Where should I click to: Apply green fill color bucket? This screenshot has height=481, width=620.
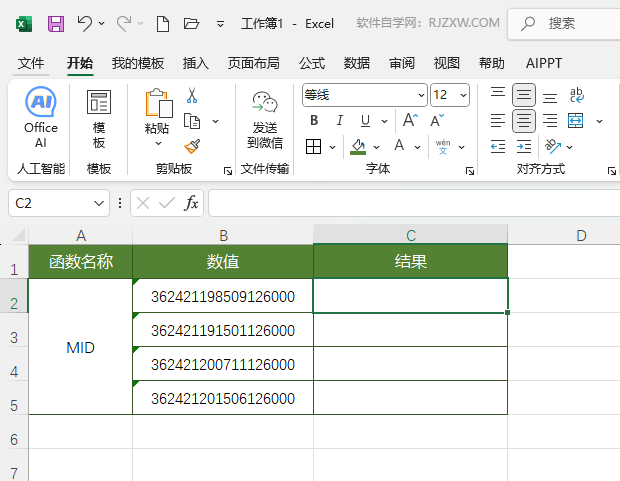click(358, 146)
